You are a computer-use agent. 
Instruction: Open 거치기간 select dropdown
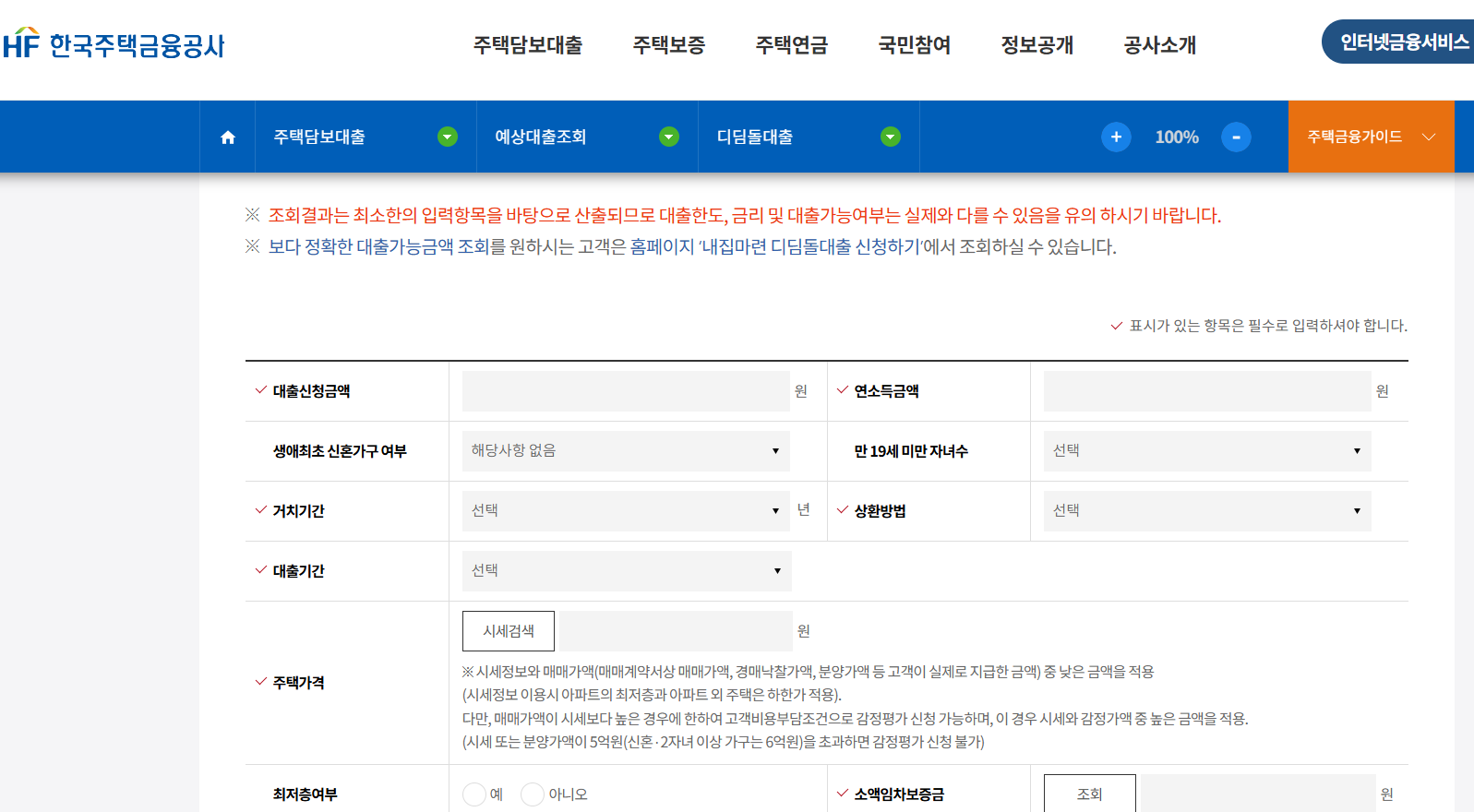tap(626, 511)
